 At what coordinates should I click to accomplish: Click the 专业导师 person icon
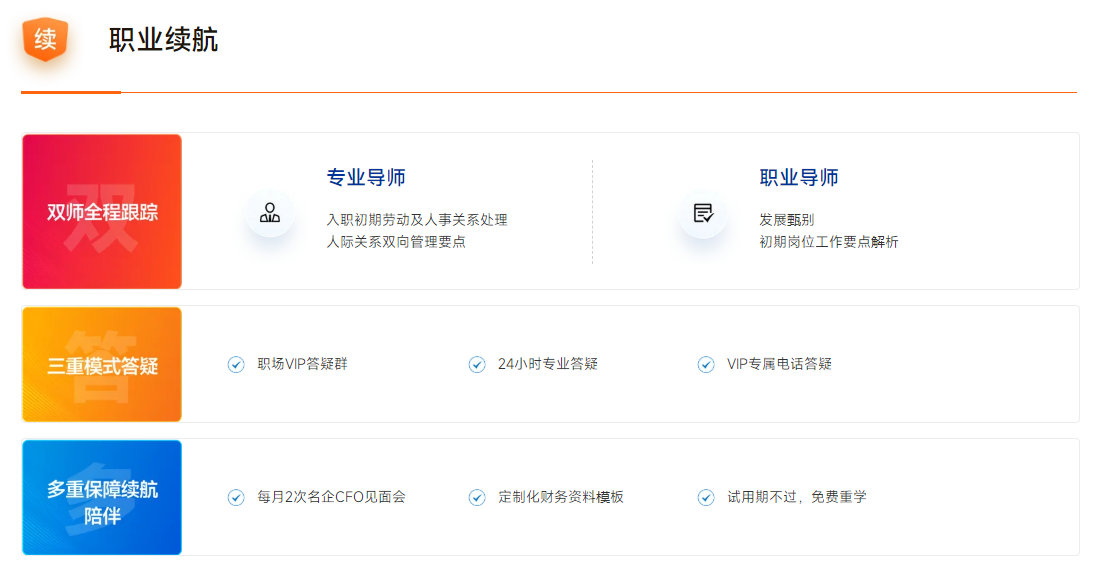point(270,213)
